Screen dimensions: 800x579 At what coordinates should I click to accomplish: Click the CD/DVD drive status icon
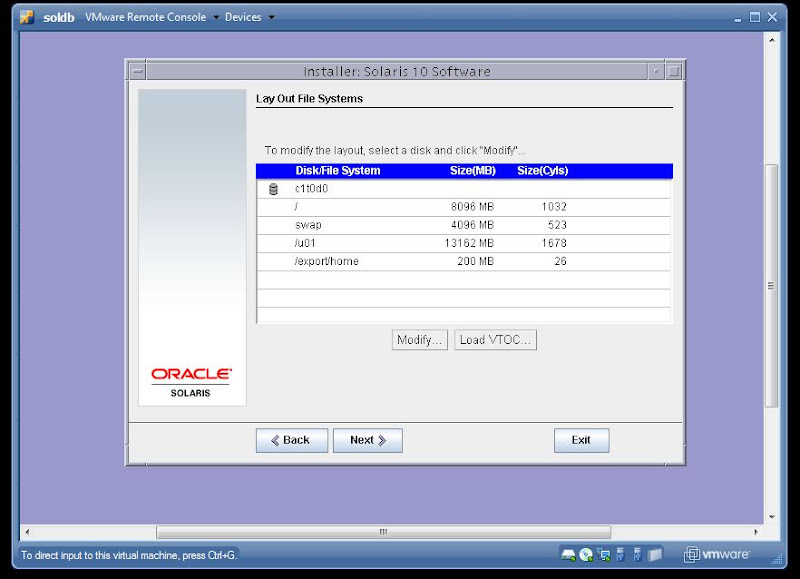point(586,555)
